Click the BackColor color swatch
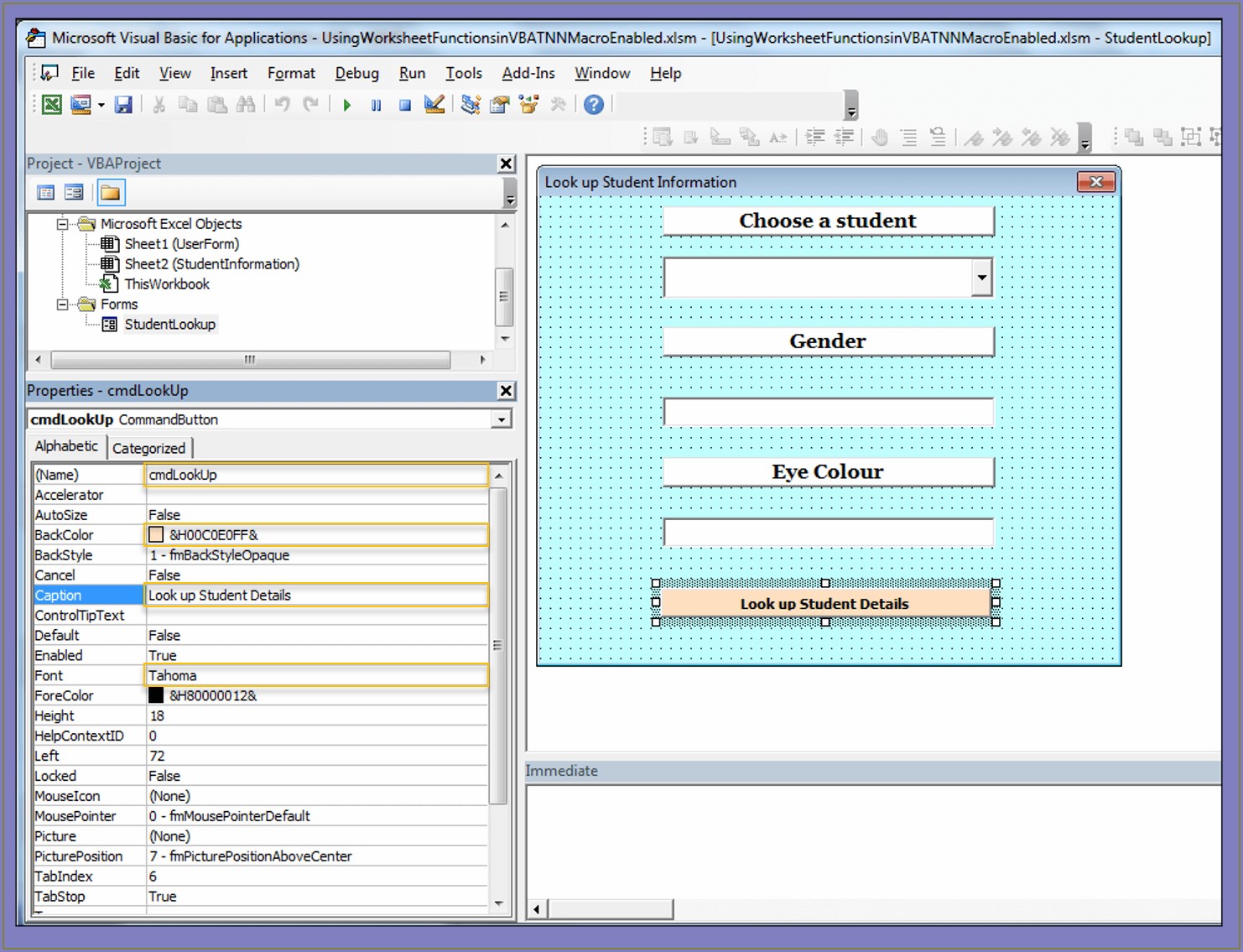The image size is (1243, 952). (156, 534)
